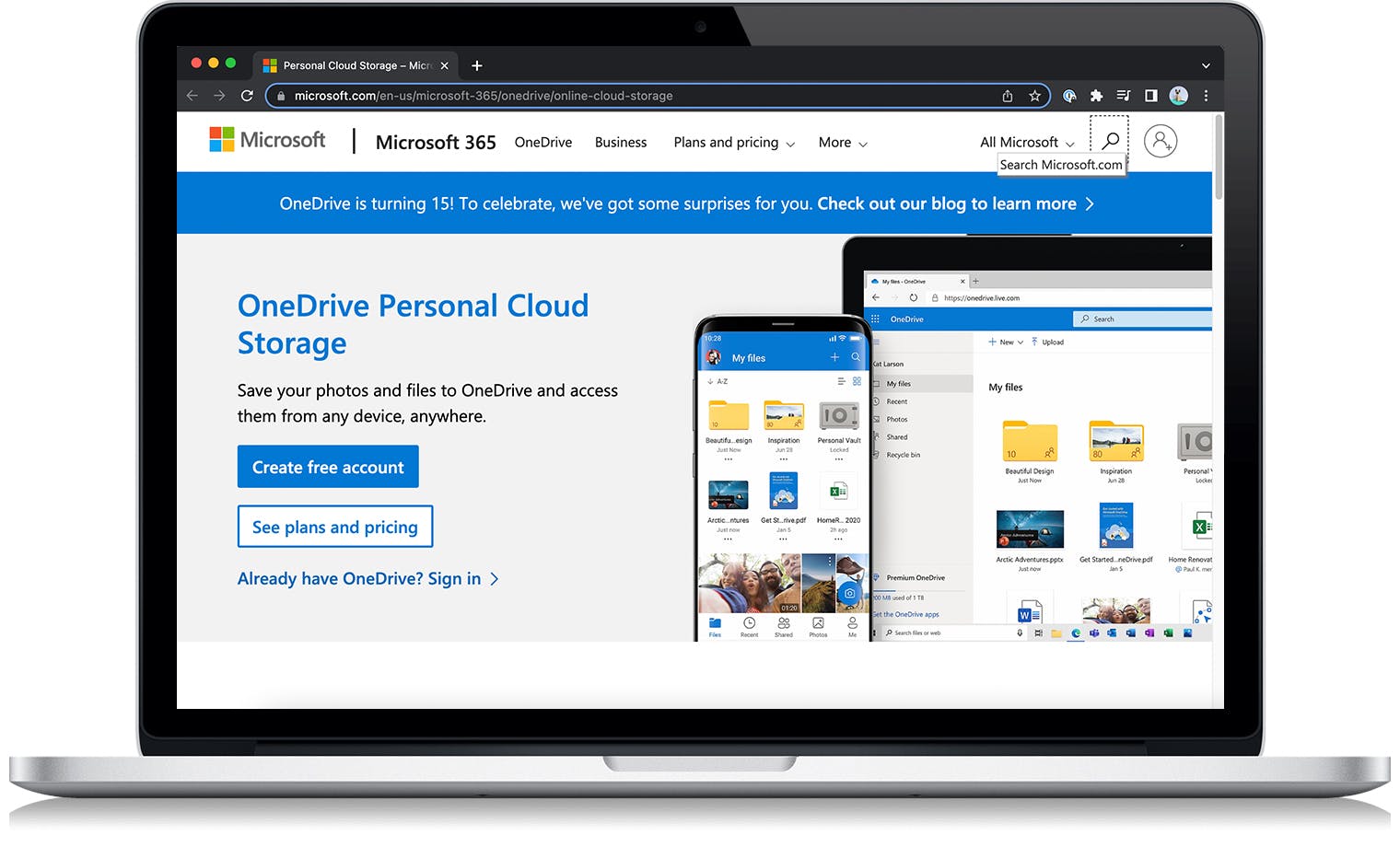The height and width of the screenshot is (847, 1400).
Task: Select the Business navigation item
Action: [620, 143]
